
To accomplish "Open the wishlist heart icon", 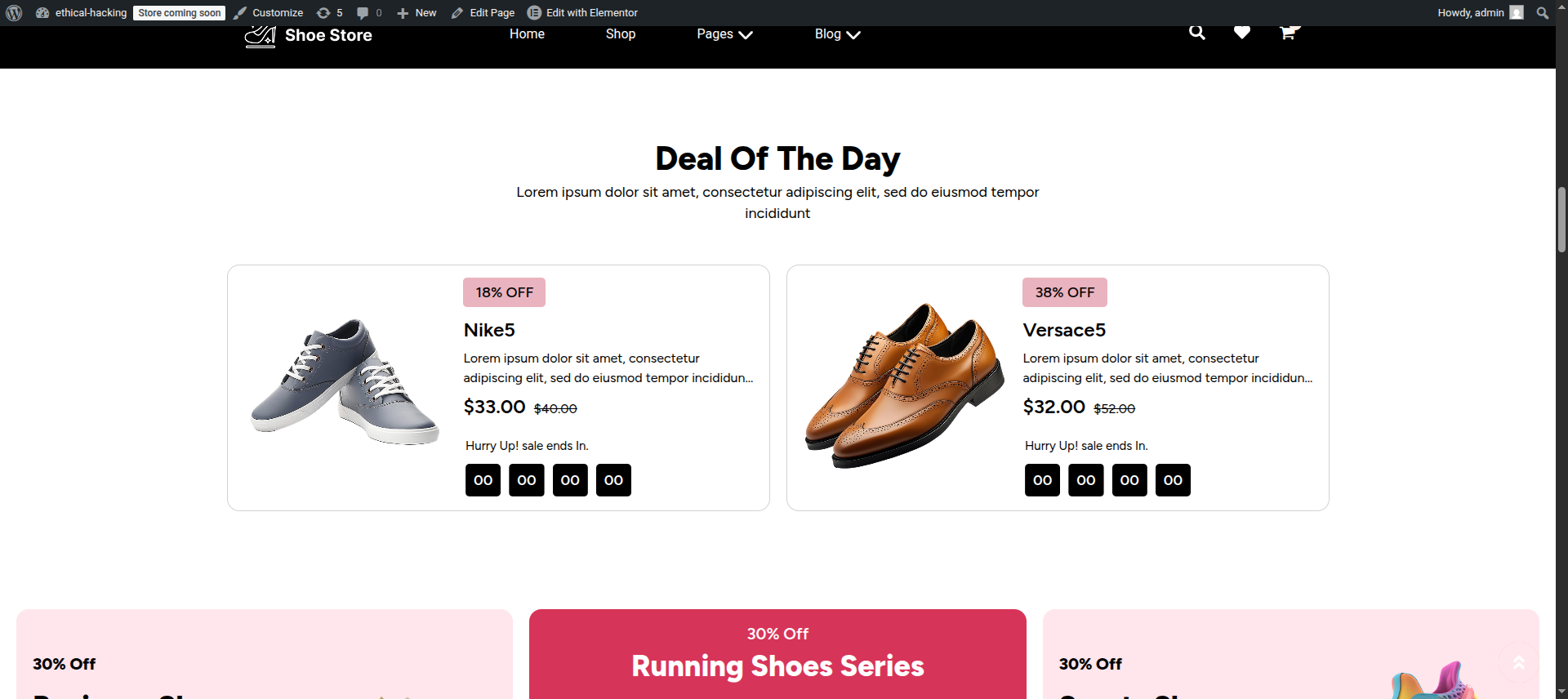I will (x=1242, y=33).
